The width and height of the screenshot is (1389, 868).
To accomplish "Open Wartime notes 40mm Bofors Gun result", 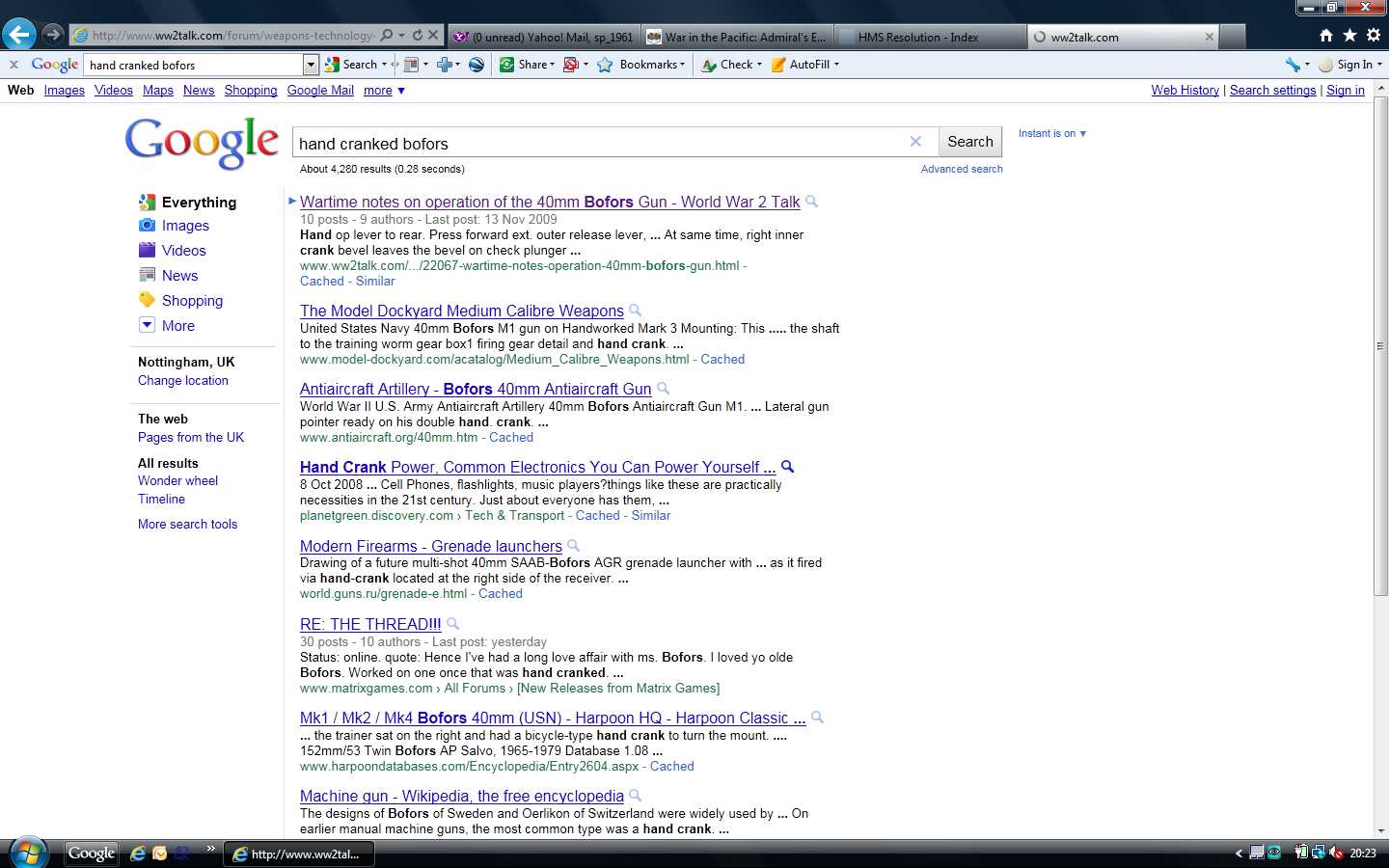I will click(x=550, y=203).
